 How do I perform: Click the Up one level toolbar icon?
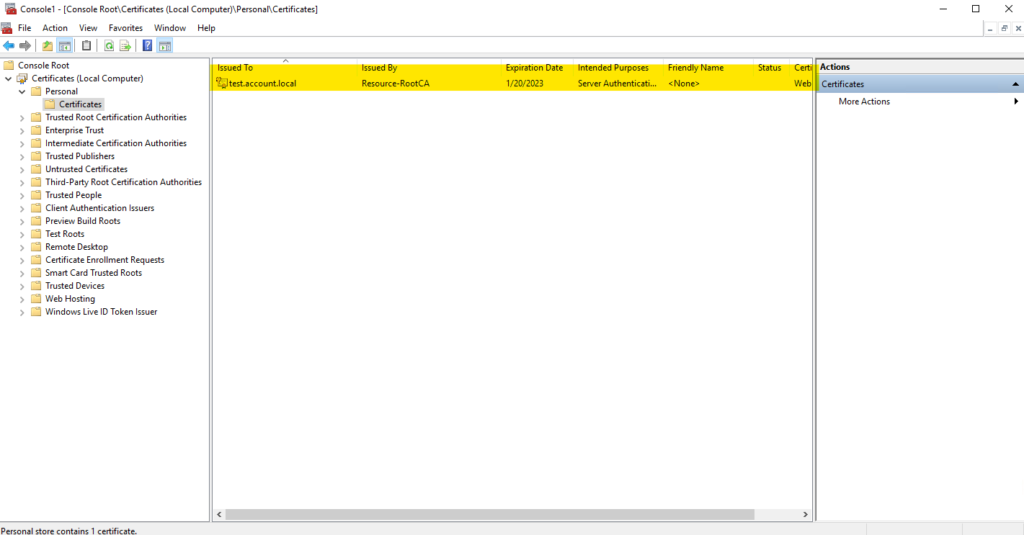pyautogui.click(x=47, y=46)
